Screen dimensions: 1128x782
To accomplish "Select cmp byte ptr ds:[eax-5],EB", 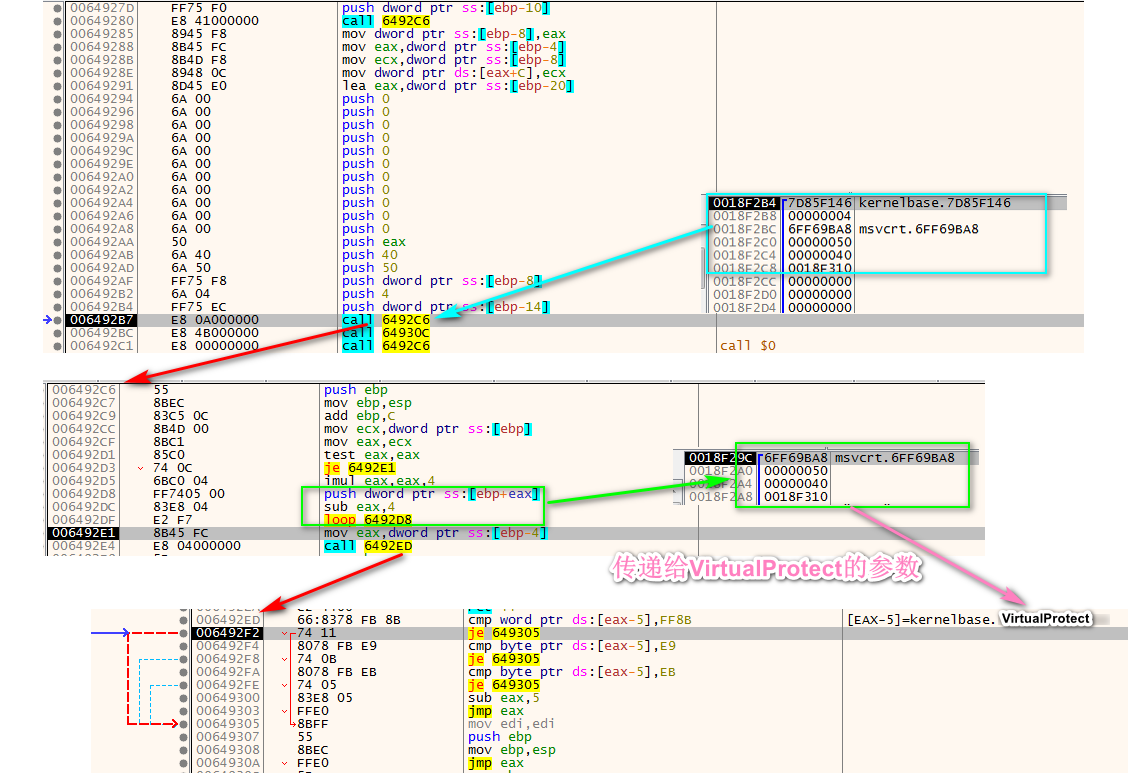I will 572,672.
